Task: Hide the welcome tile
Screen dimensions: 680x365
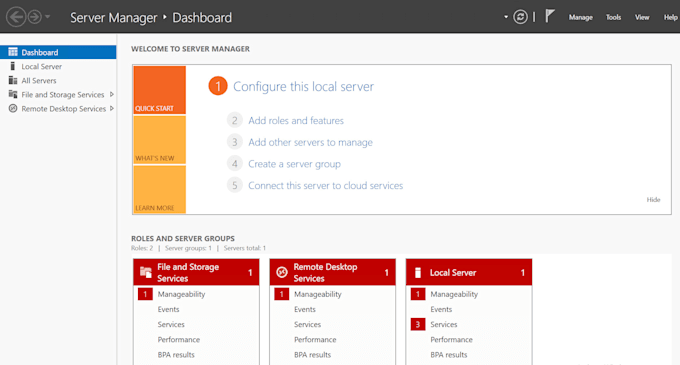Action: (x=653, y=199)
